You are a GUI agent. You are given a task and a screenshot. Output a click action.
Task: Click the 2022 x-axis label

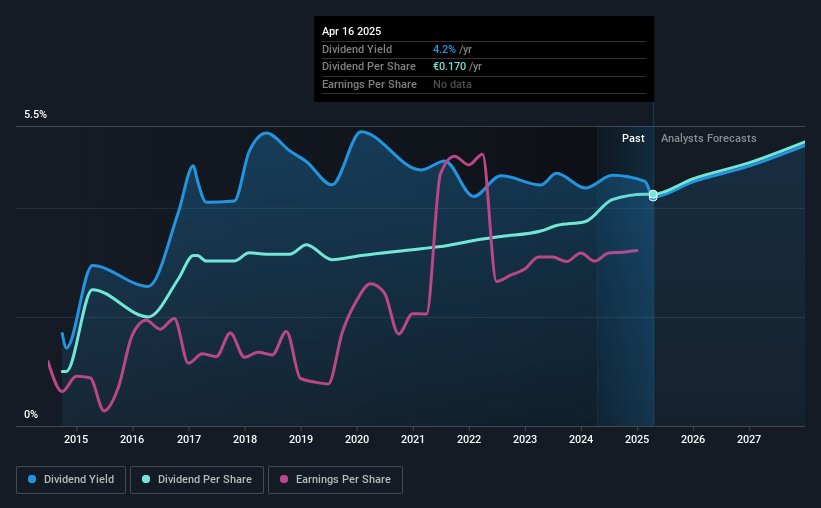coord(469,439)
